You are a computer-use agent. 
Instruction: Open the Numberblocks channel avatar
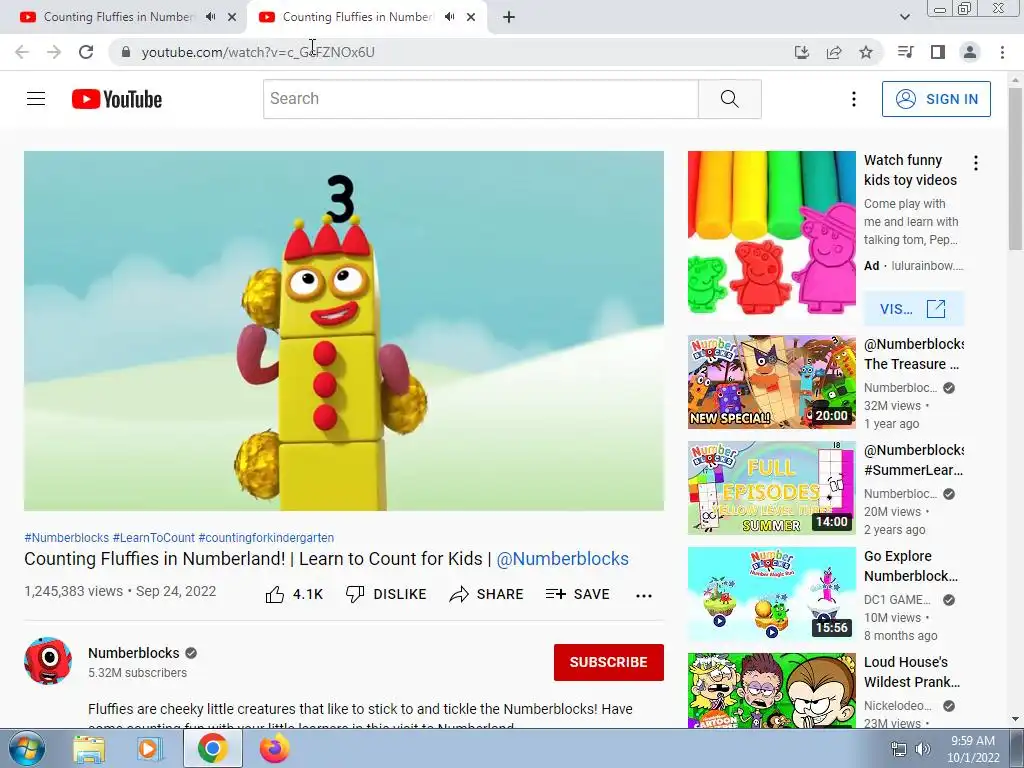(x=48, y=661)
